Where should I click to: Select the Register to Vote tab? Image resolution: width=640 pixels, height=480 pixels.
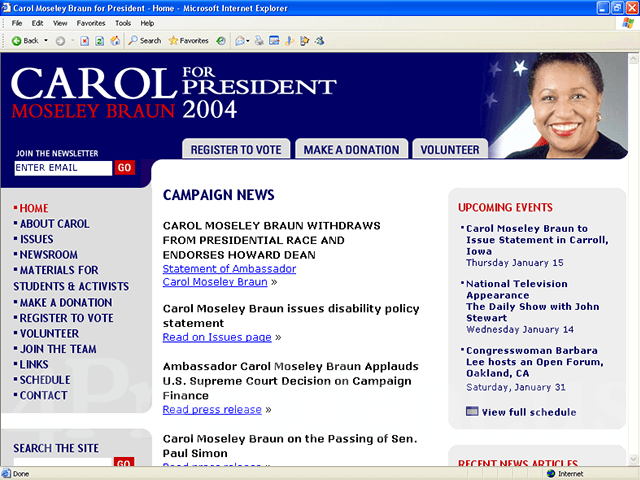pyautogui.click(x=236, y=149)
